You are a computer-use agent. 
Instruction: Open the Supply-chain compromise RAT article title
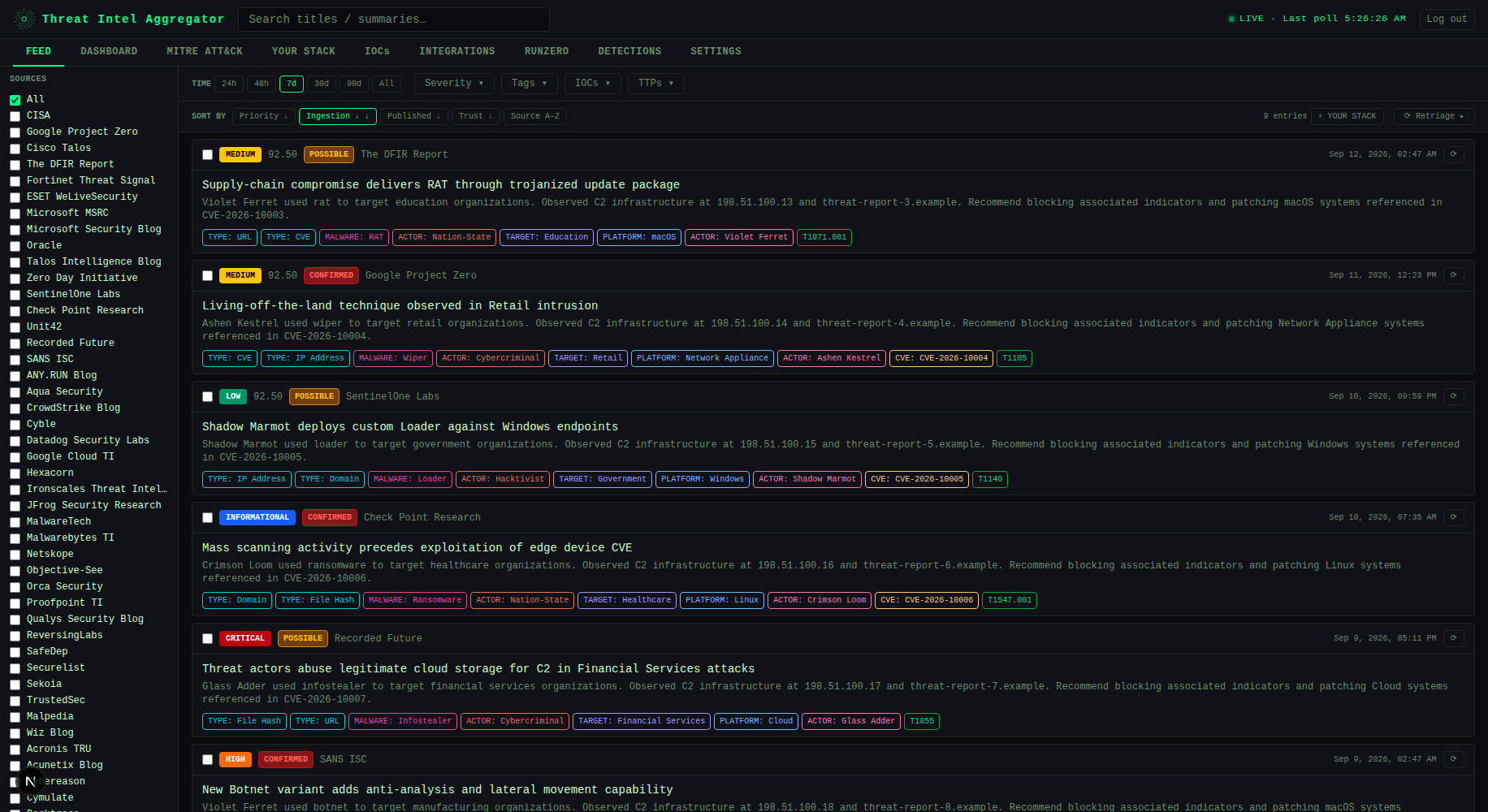(x=441, y=185)
